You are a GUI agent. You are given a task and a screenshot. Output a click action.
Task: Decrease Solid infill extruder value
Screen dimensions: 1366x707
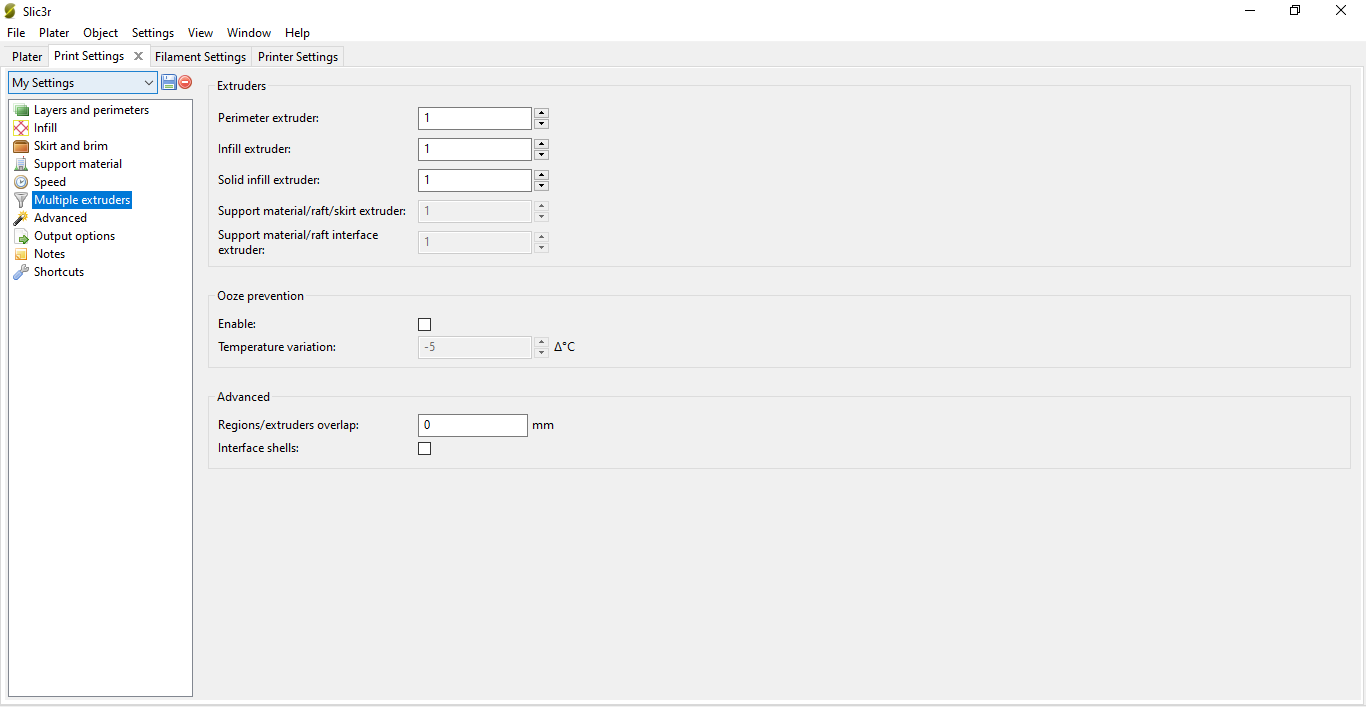[541, 186]
